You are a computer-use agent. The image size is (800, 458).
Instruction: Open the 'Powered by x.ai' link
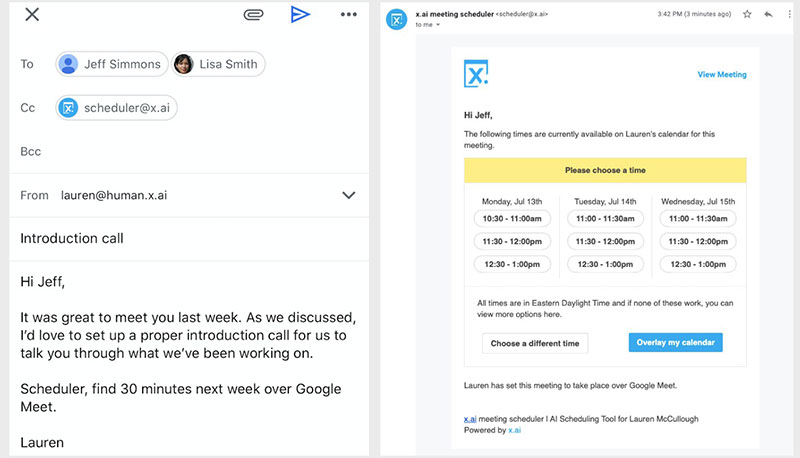click(x=514, y=430)
